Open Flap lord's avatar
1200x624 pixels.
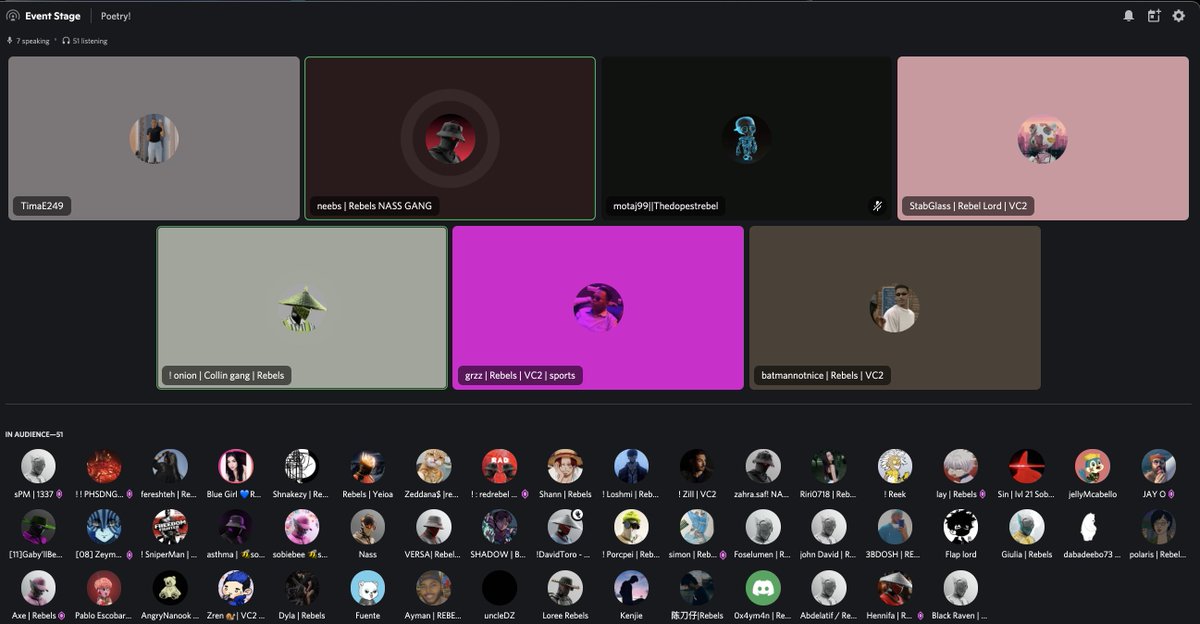(961, 527)
